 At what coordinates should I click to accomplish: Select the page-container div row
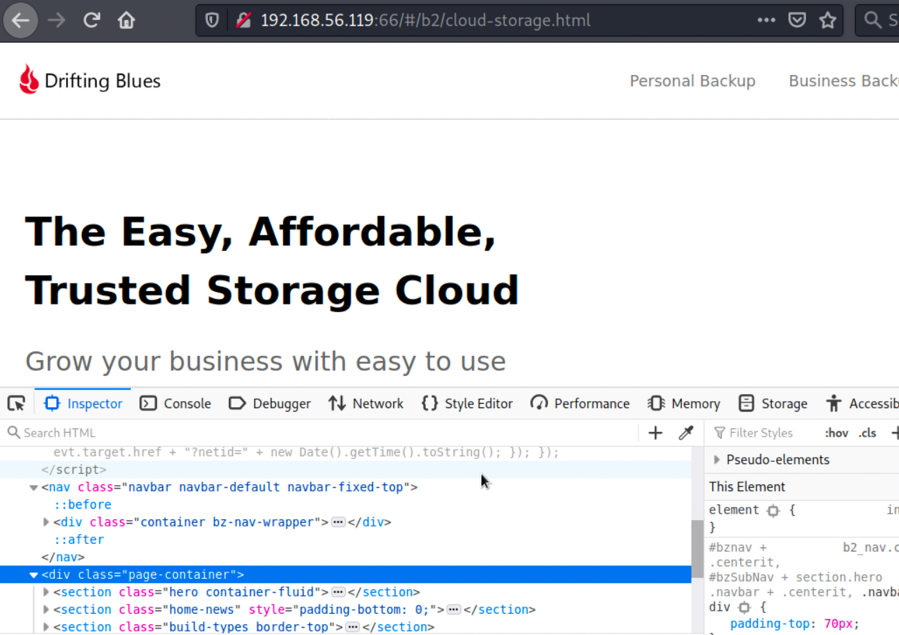click(x=346, y=575)
